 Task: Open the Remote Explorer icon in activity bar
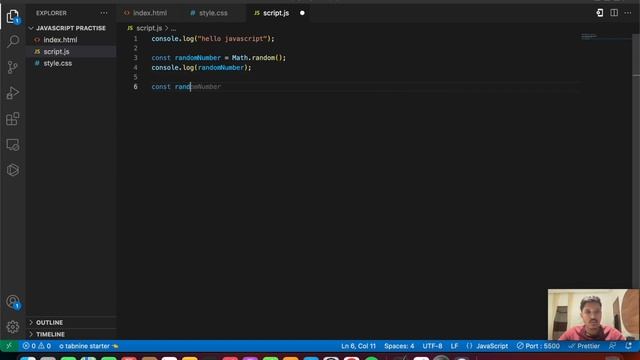click(x=13, y=144)
